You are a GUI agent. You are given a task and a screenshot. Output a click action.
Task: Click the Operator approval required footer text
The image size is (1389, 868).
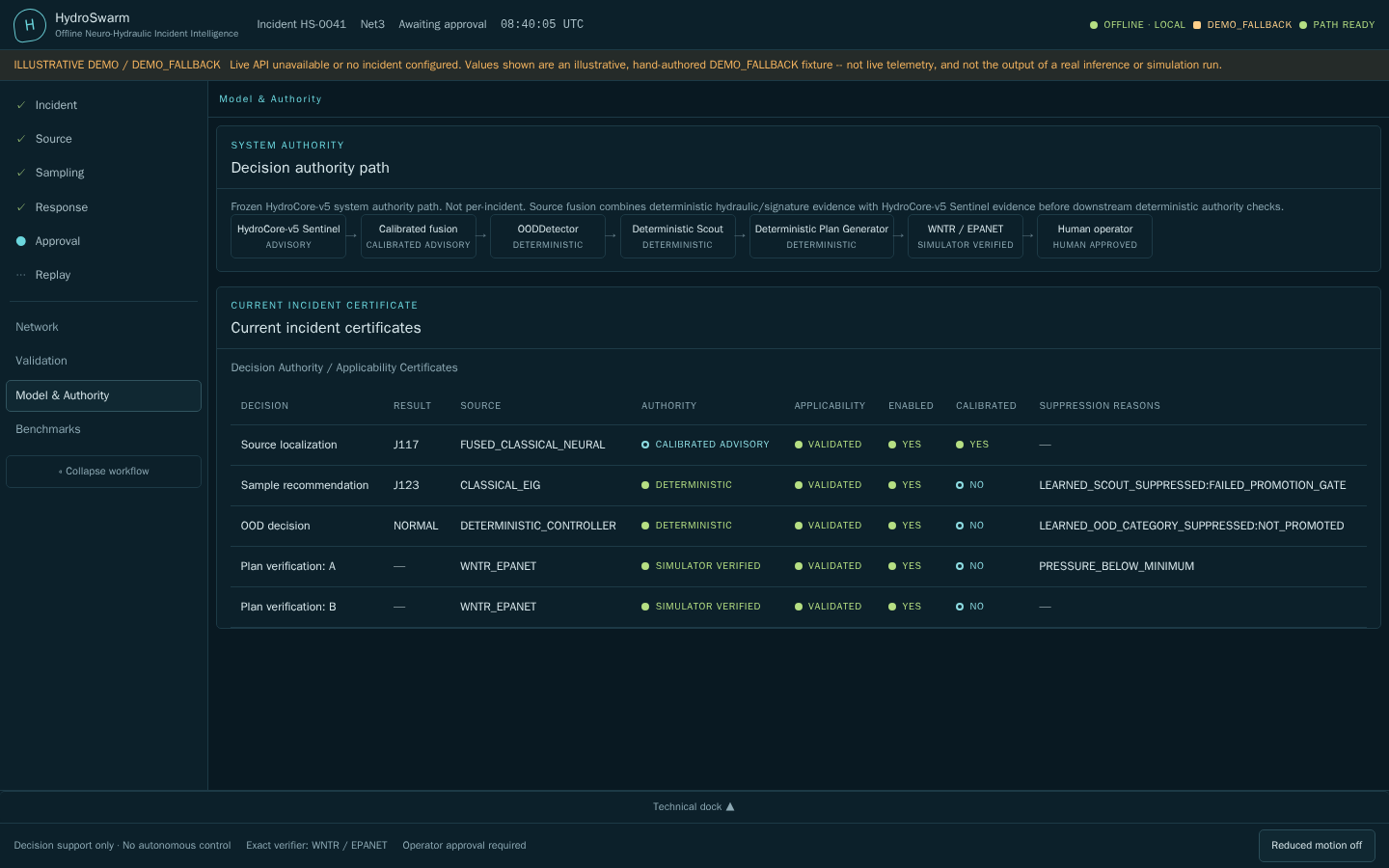click(464, 846)
